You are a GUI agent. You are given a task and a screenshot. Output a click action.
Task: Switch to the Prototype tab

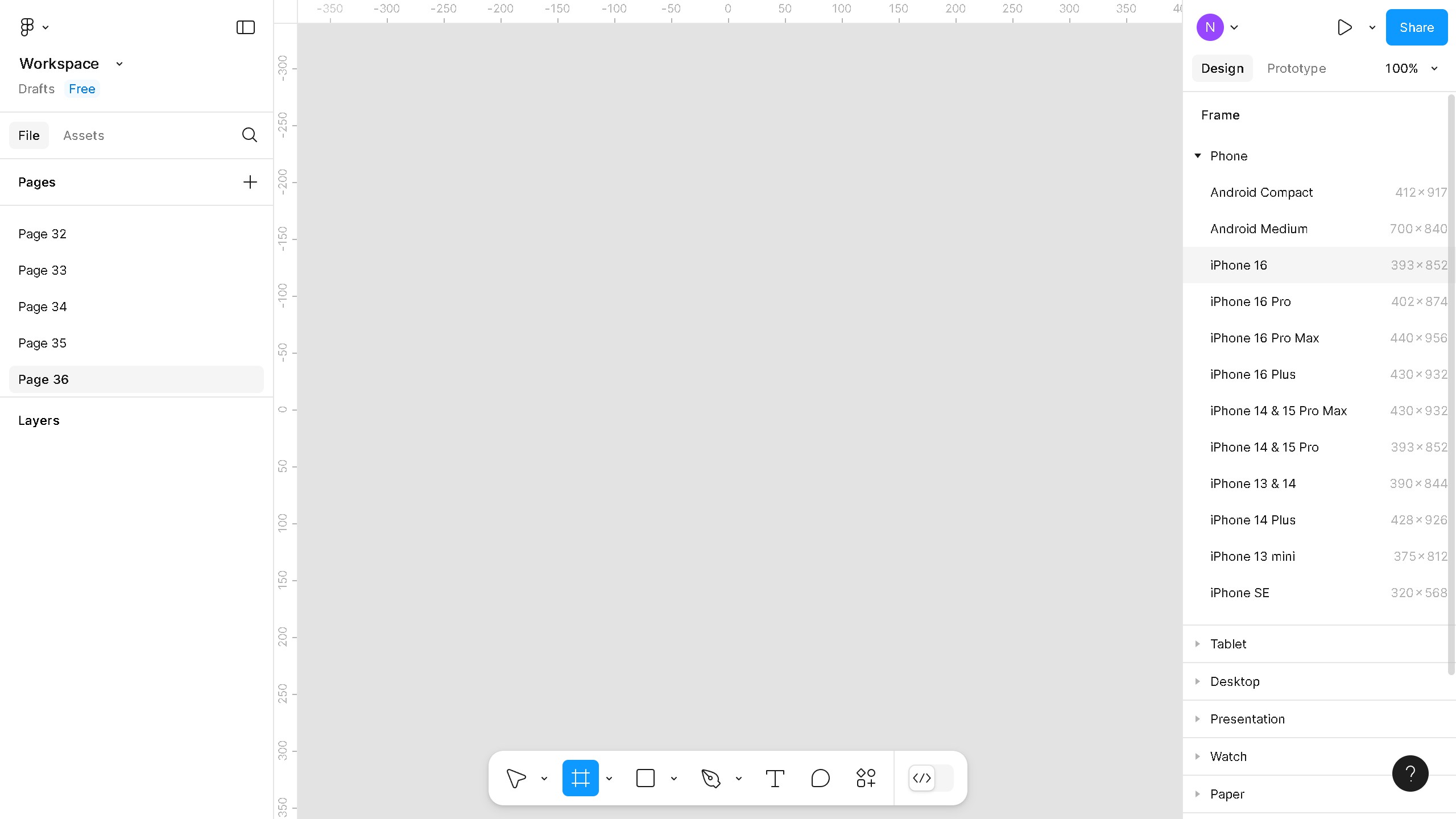[x=1296, y=68]
